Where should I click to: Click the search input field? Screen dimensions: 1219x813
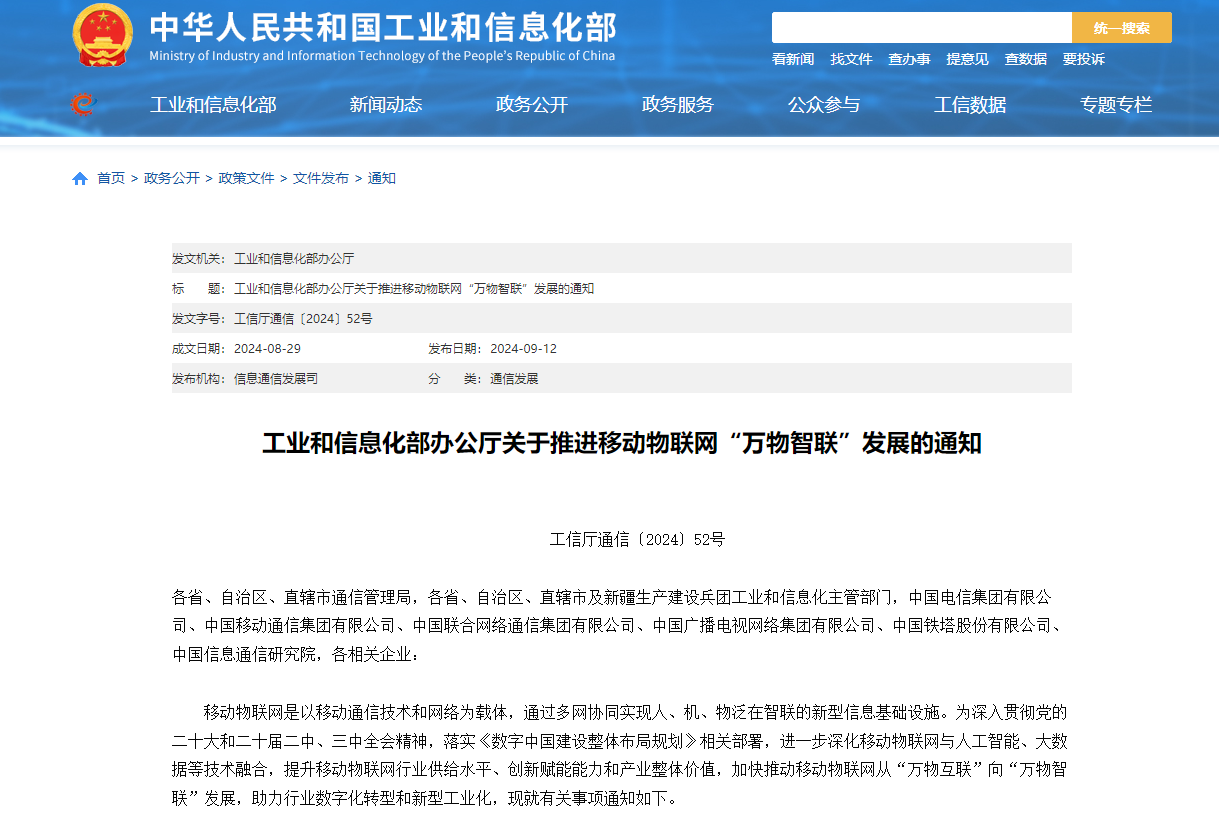click(921, 28)
